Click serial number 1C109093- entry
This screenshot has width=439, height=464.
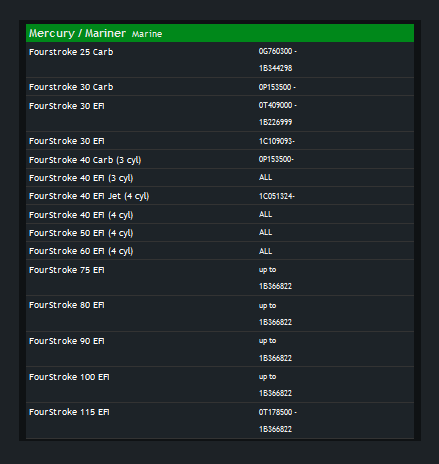coord(277,141)
